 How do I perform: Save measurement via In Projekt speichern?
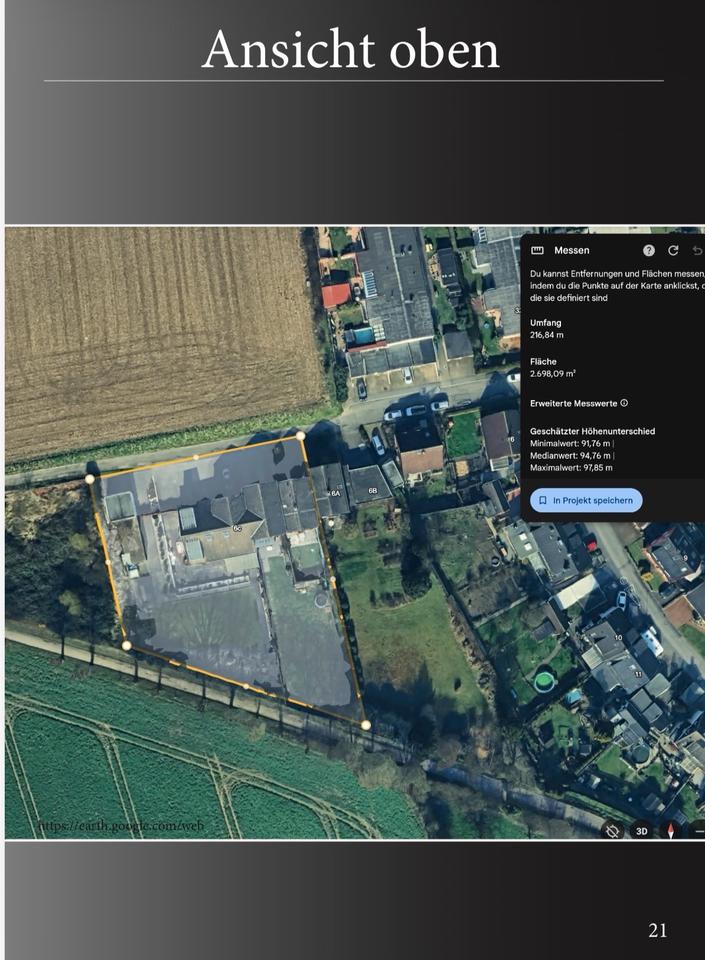585,500
